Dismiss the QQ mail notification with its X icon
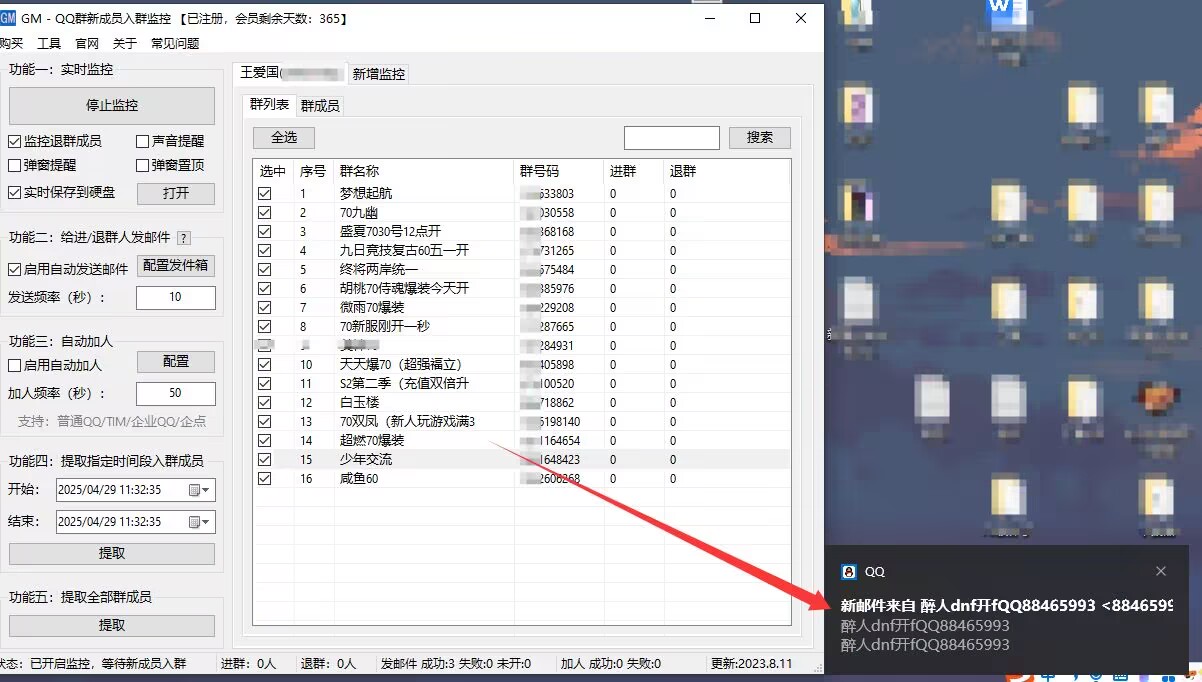Viewport: 1202px width, 682px height. point(1160,570)
